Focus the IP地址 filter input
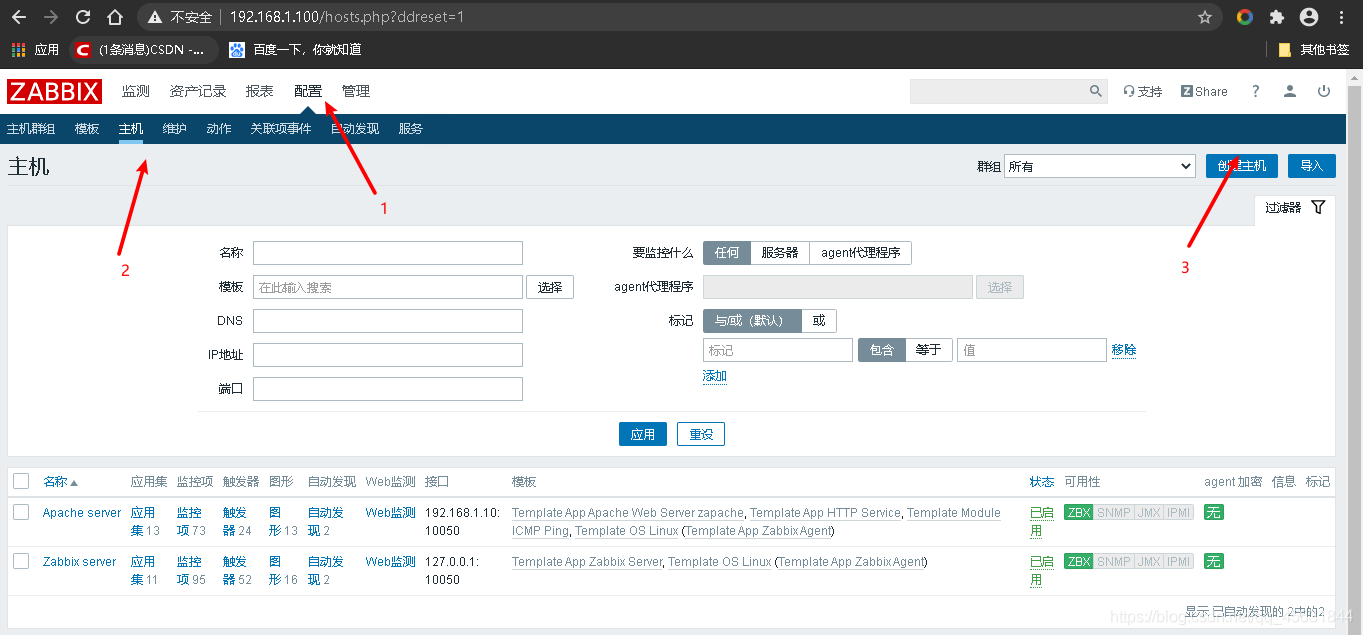1363x635 pixels. pos(388,354)
